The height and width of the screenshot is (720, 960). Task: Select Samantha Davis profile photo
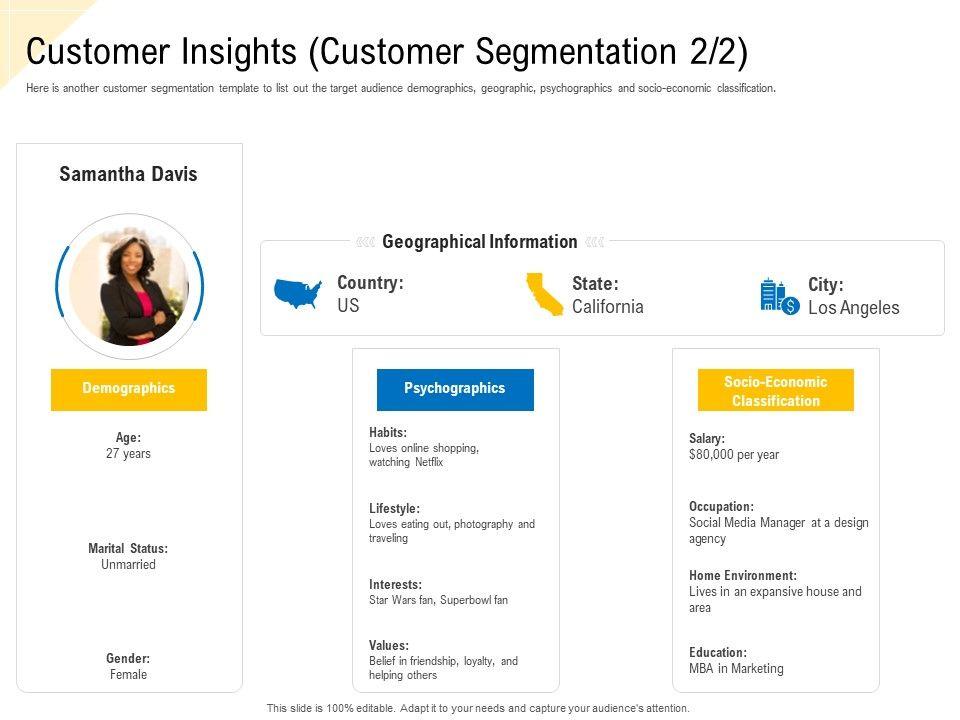pos(129,287)
